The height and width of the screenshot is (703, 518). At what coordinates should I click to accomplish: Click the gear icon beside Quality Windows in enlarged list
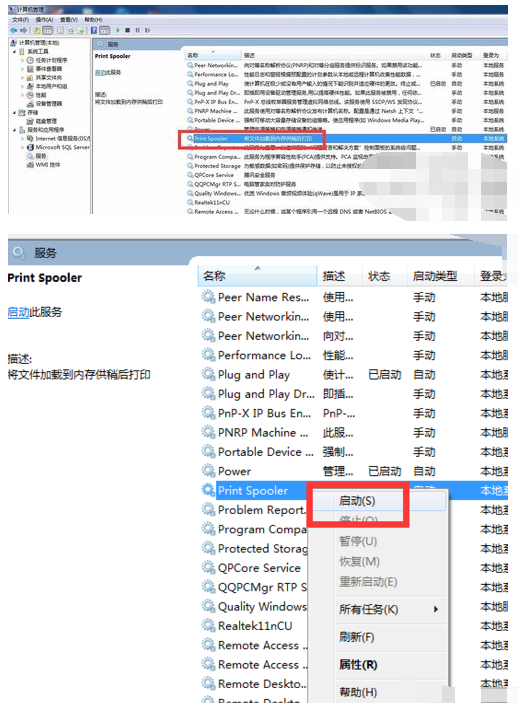pos(208,606)
